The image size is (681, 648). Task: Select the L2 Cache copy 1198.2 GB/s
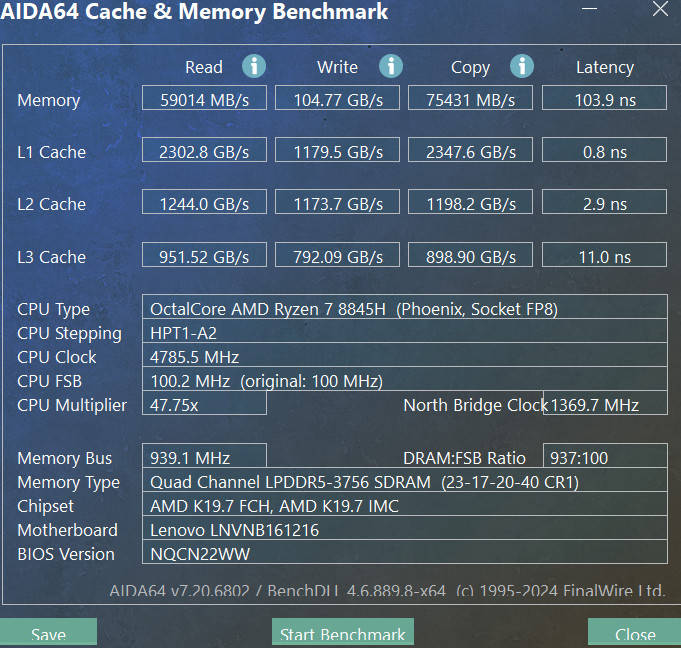pyautogui.click(x=470, y=202)
